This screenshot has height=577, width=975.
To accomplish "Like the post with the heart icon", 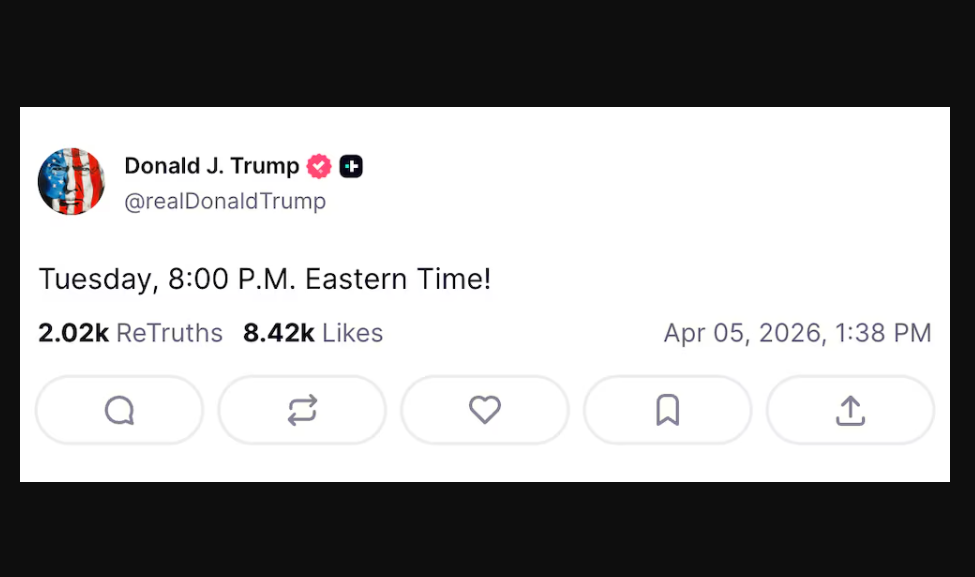I will coord(485,410).
